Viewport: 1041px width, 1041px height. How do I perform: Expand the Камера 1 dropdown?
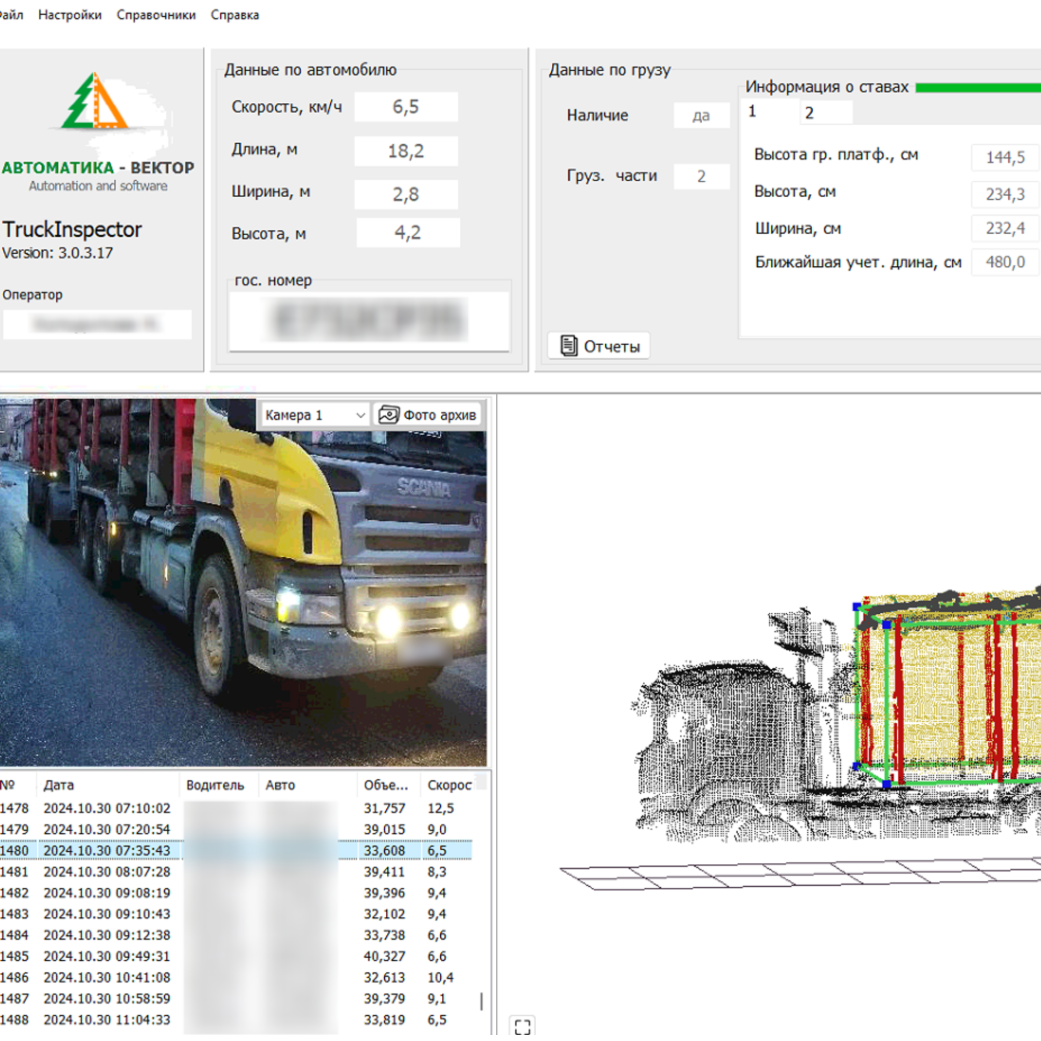(x=360, y=415)
